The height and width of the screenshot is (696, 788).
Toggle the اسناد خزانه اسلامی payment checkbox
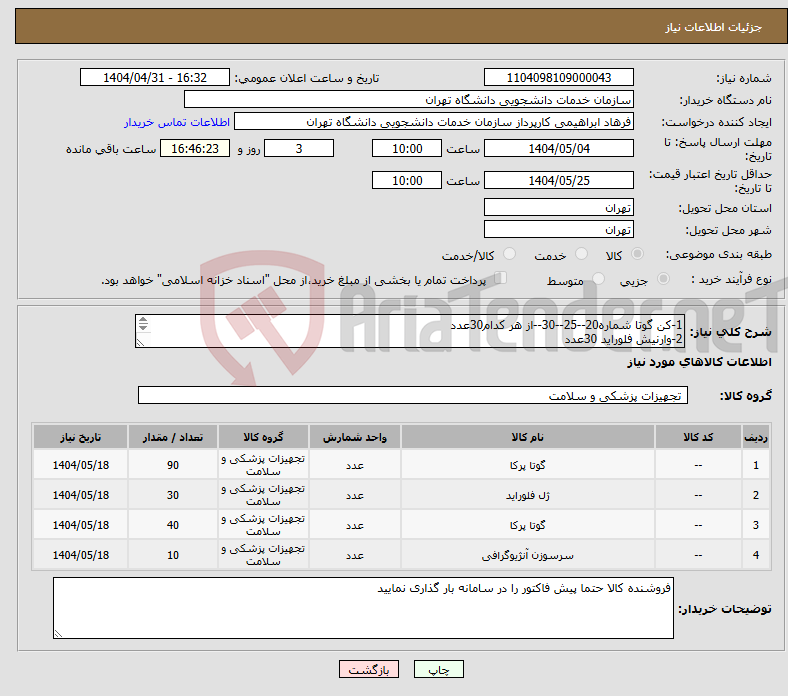(x=501, y=279)
